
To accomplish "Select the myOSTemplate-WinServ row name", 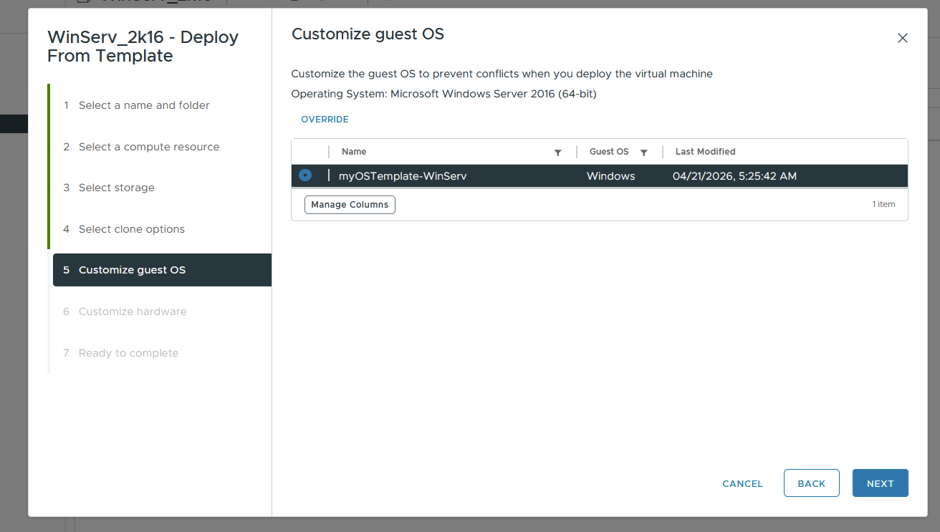I will [x=402, y=176].
